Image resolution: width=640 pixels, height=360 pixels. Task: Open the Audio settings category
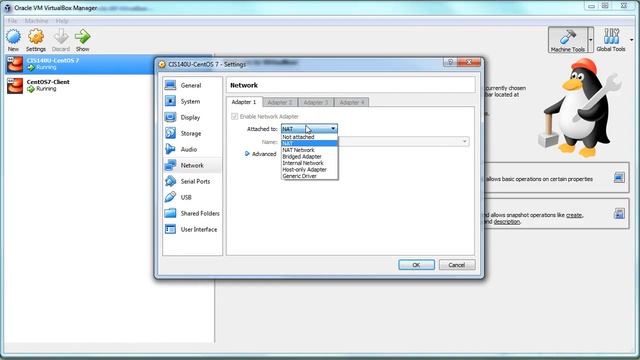point(192,149)
